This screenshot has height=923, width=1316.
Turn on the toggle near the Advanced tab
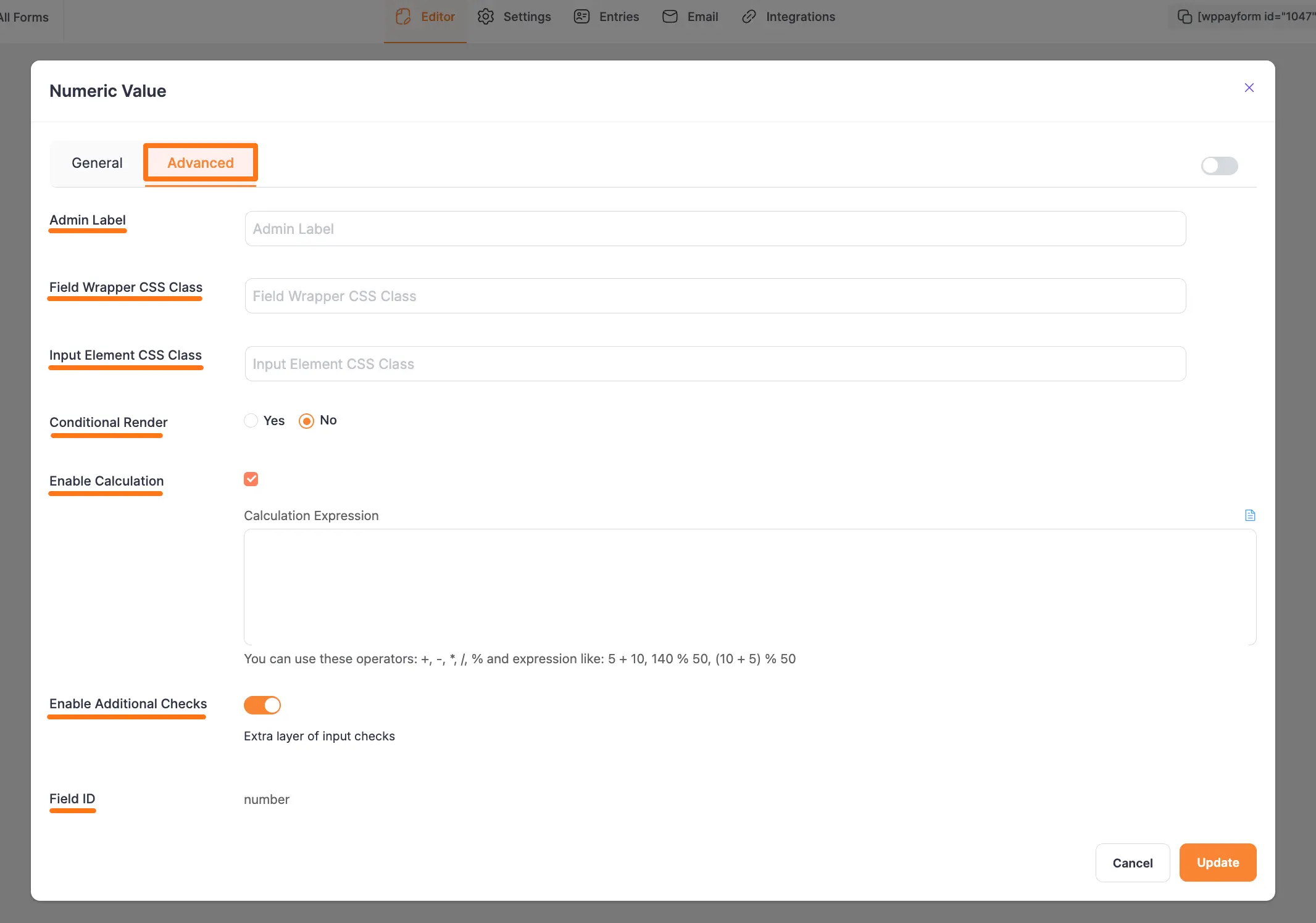(x=1220, y=165)
